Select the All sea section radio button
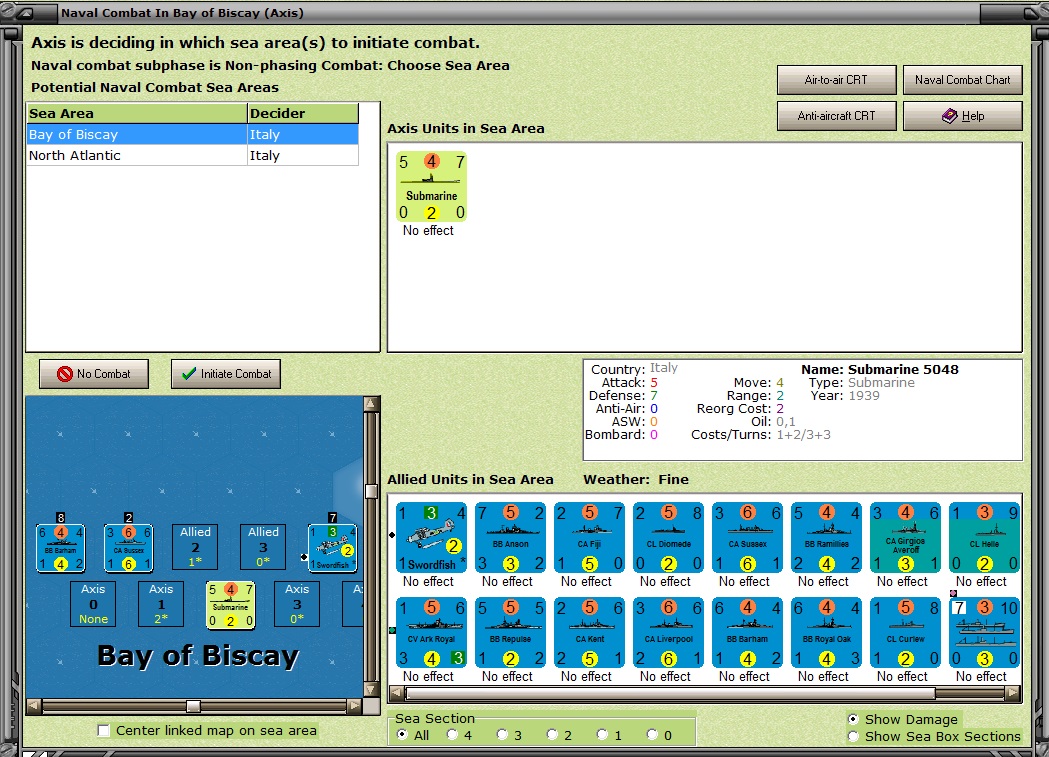The width and height of the screenshot is (1049, 757). click(x=402, y=735)
